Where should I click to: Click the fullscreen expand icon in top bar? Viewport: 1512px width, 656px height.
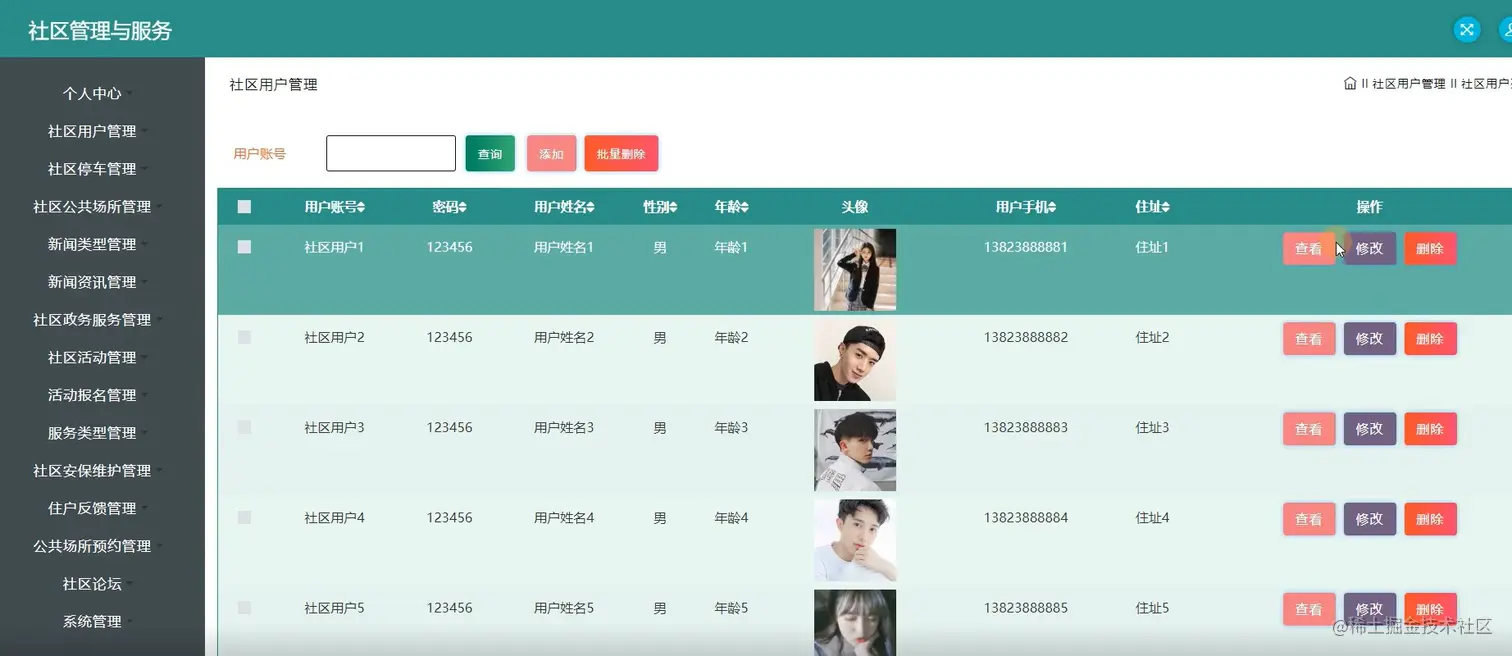1466,29
